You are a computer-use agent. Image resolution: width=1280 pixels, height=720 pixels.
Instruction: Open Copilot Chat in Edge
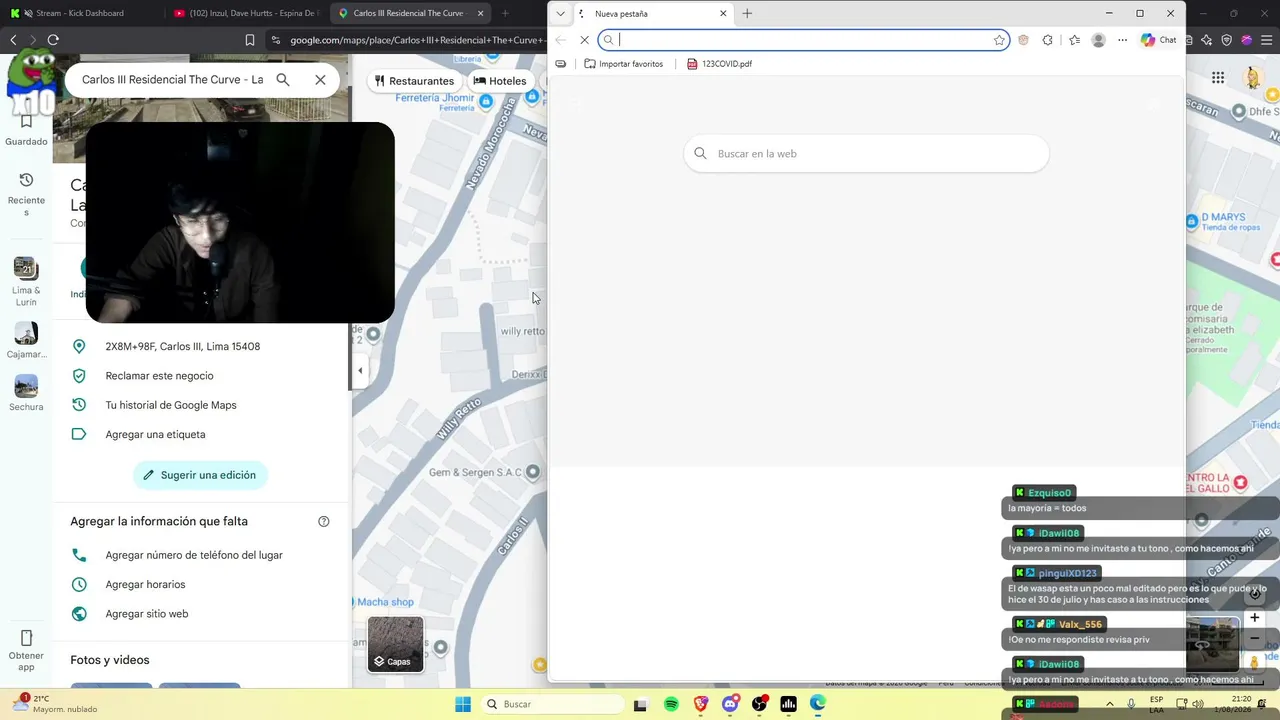[1159, 40]
